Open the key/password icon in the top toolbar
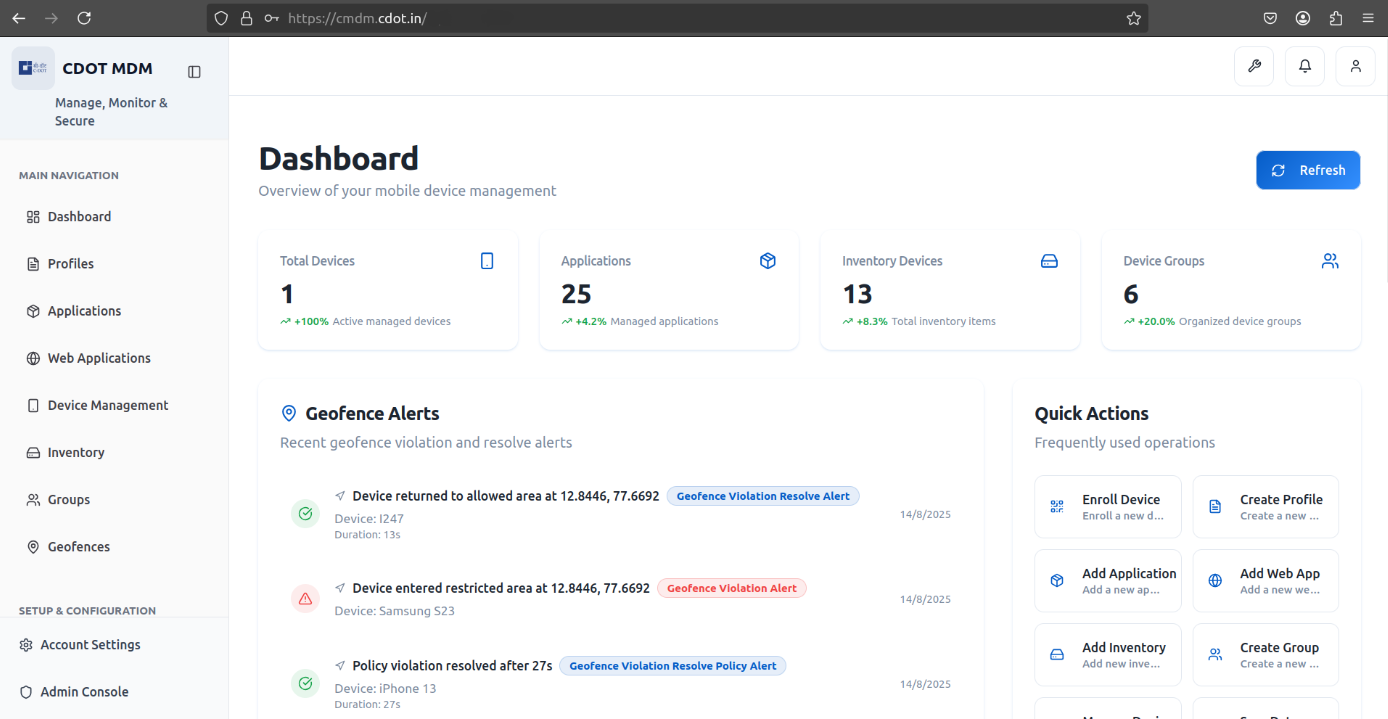 [1253, 65]
